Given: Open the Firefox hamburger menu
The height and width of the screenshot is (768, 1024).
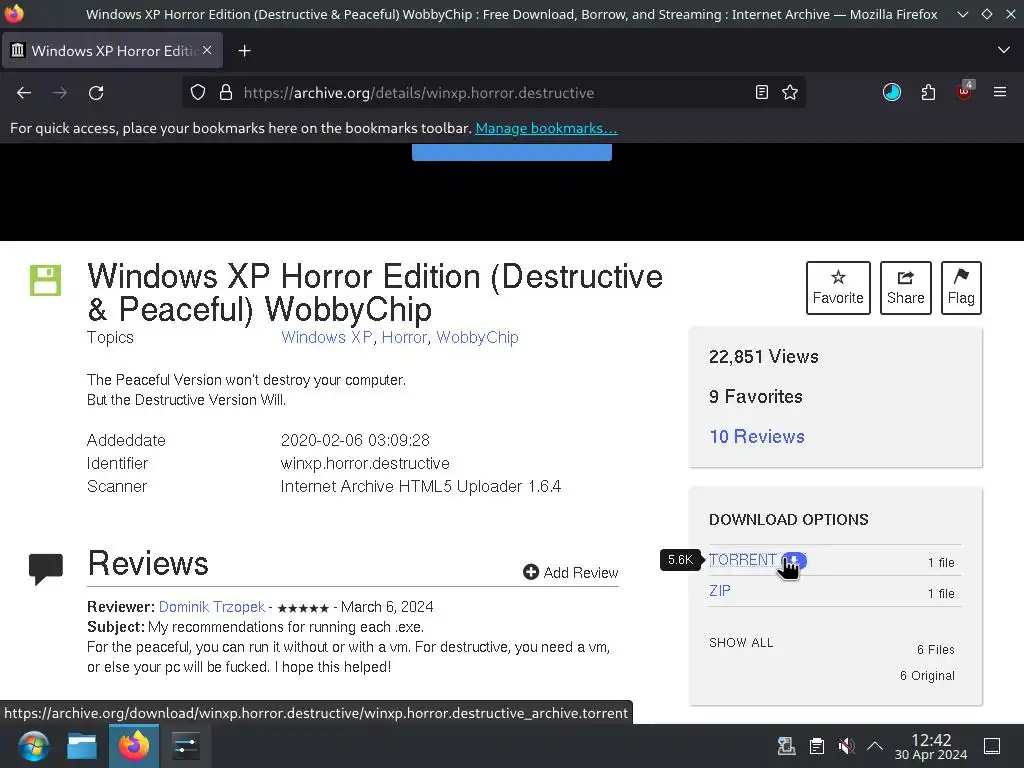Looking at the screenshot, I should point(1000,93).
